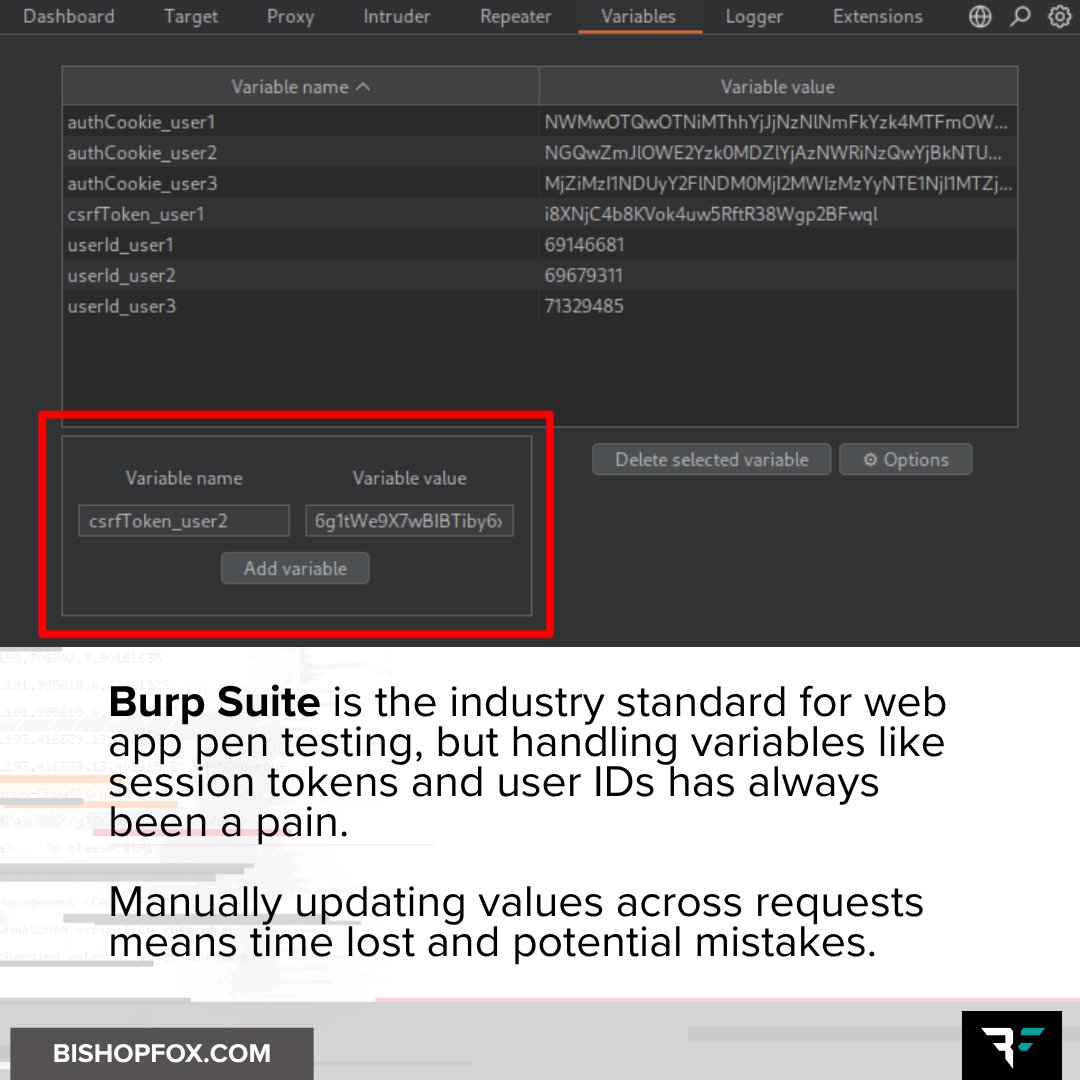Select the authCookie_user2 row

tap(539, 153)
